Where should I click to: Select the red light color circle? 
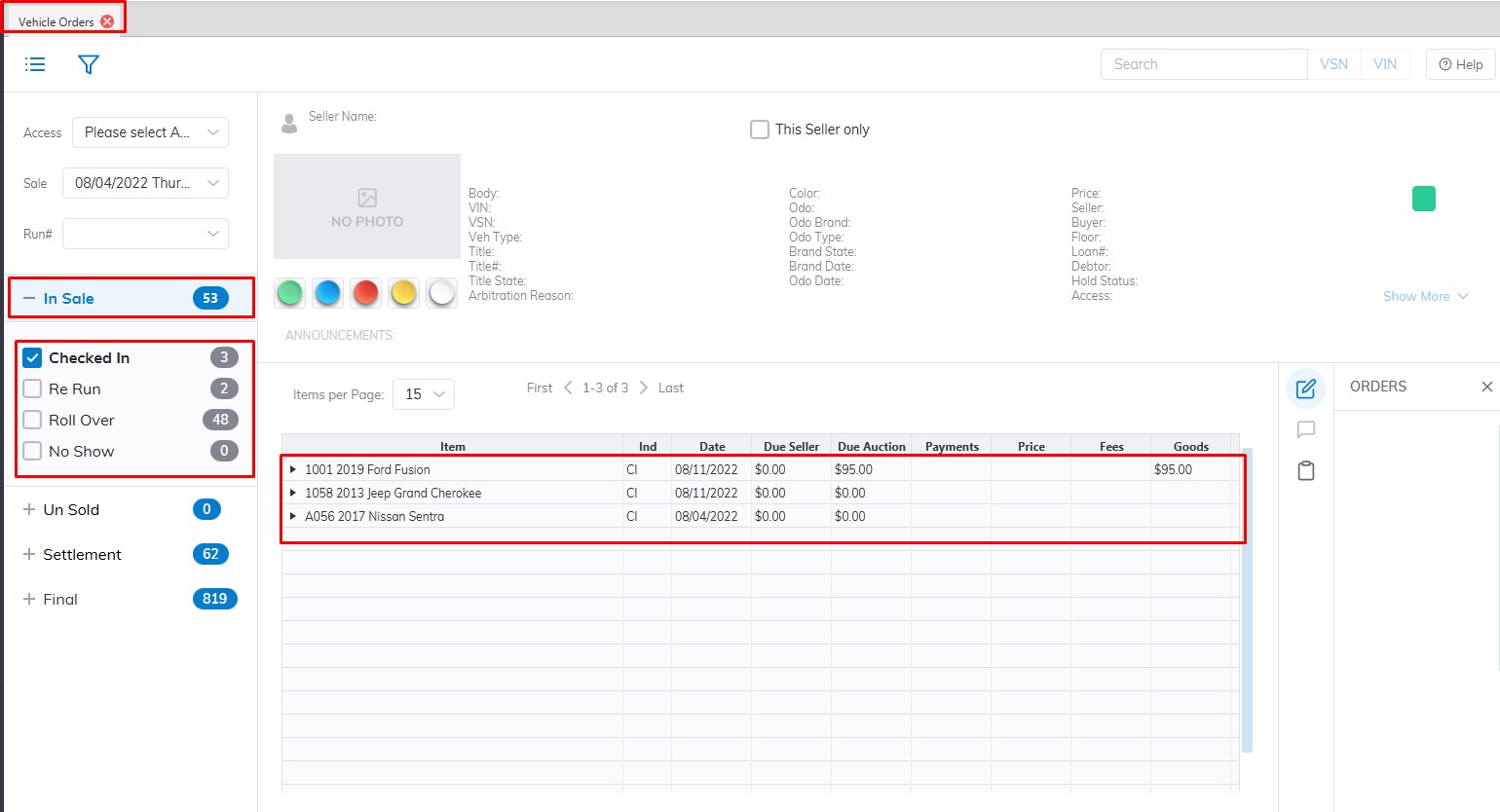coord(365,292)
